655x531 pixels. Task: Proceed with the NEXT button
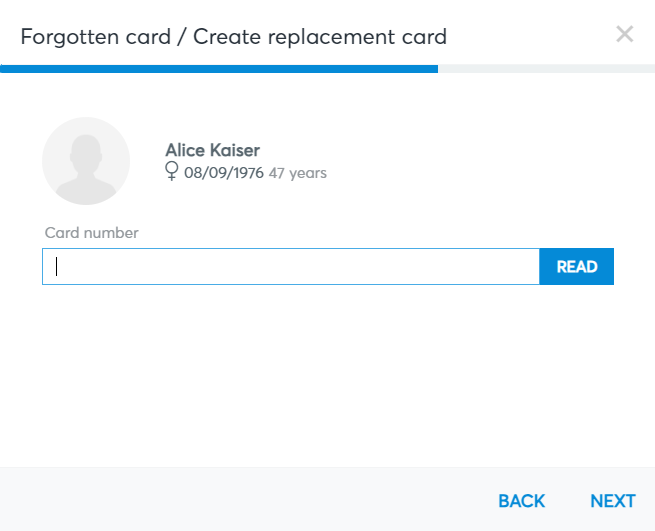[613, 501]
